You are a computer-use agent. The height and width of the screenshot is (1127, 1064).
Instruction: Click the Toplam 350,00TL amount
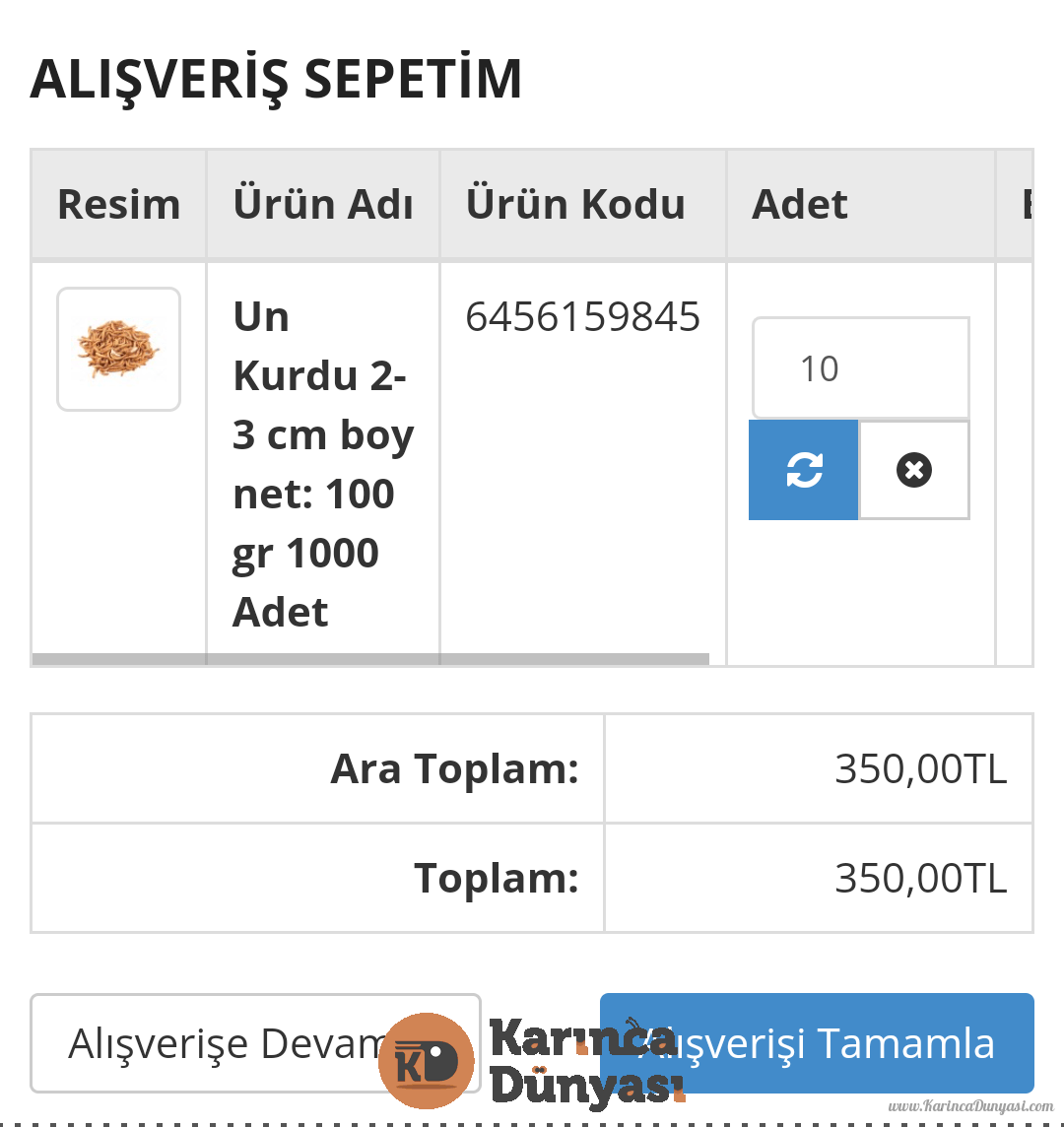pos(921,878)
